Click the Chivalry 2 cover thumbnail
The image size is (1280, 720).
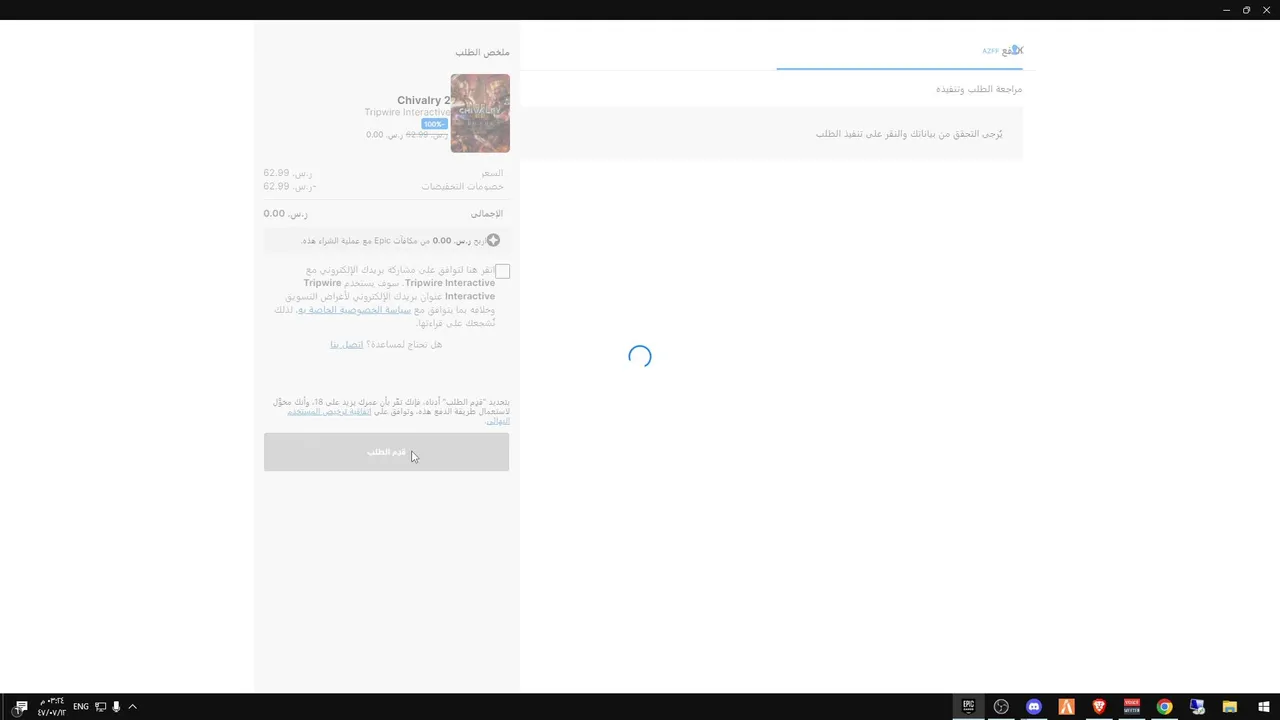480,113
